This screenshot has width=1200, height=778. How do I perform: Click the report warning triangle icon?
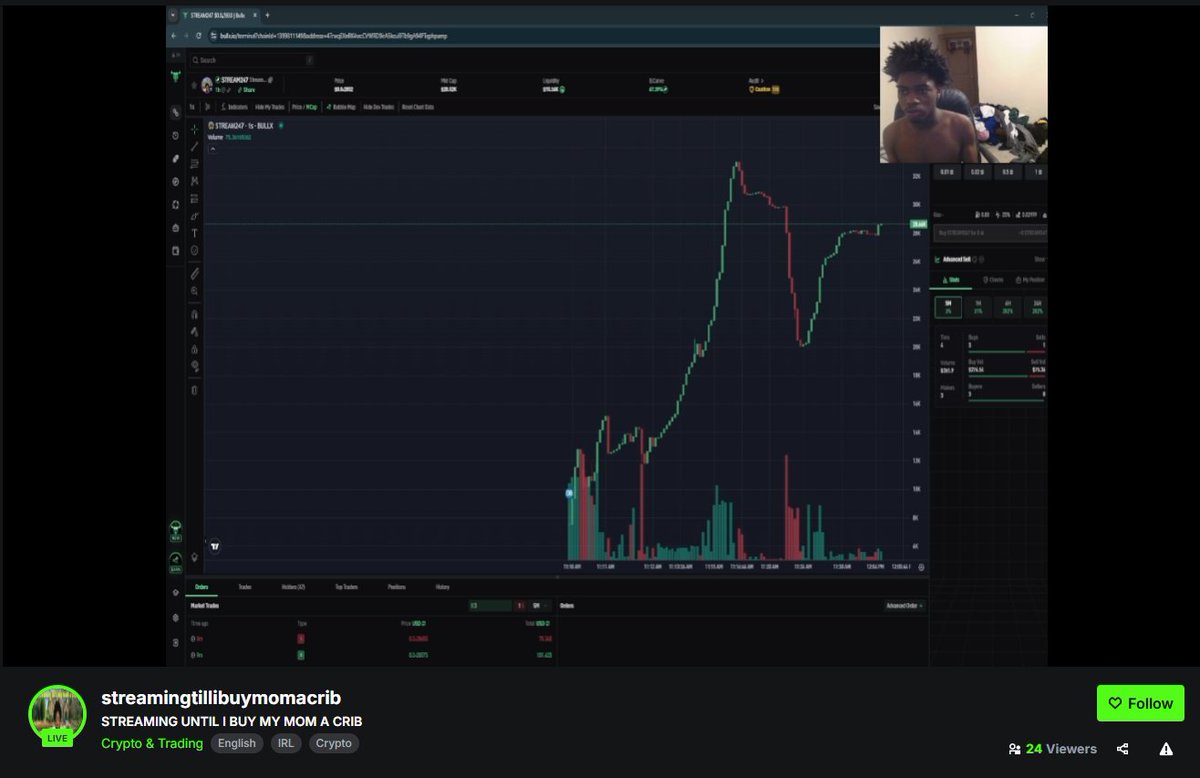pos(1166,749)
